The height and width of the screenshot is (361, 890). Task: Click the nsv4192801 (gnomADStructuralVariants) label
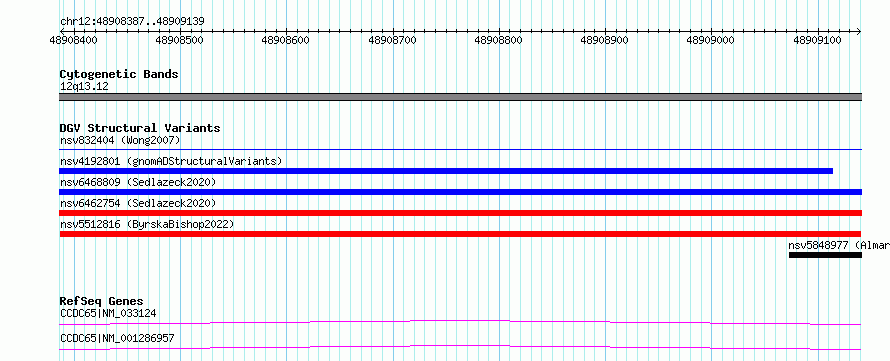point(171,161)
